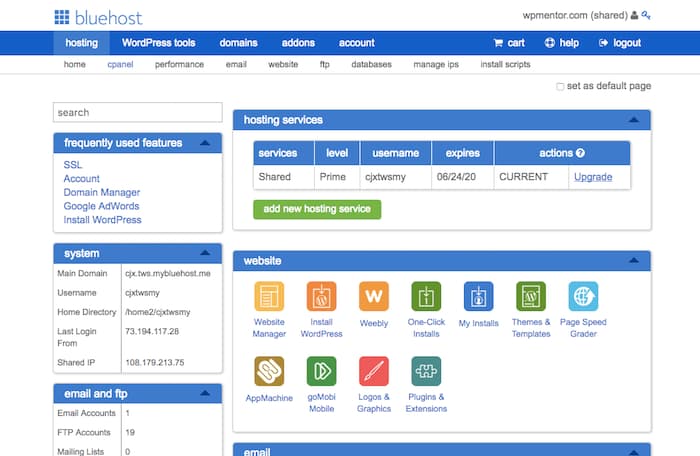Open One-Click Installs icon
Screen dimensions: 700x456
click(426, 296)
